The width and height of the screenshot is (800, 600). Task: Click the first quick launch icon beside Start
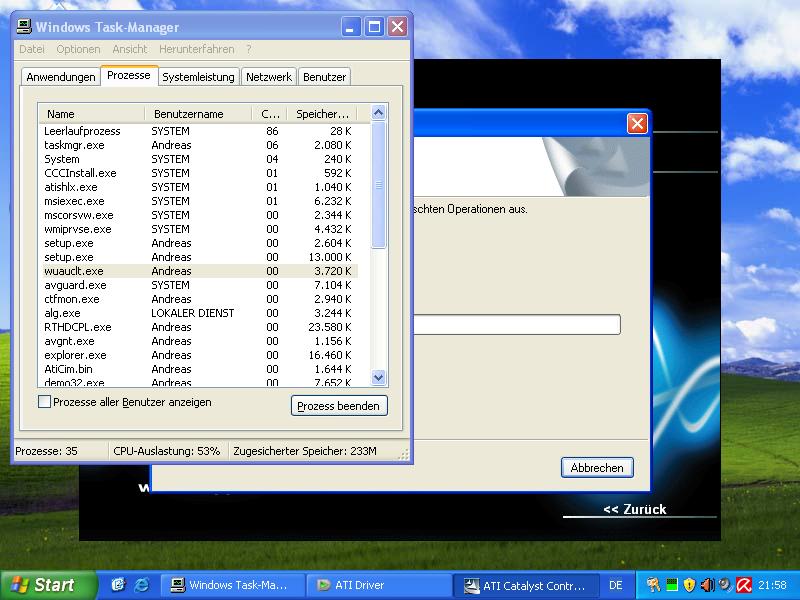coord(118,585)
